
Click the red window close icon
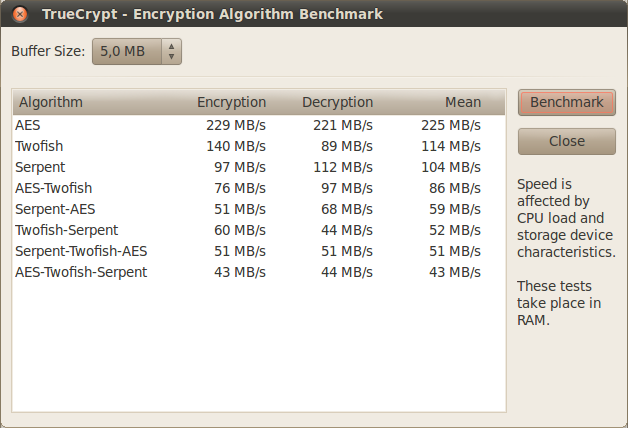click(20, 14)
